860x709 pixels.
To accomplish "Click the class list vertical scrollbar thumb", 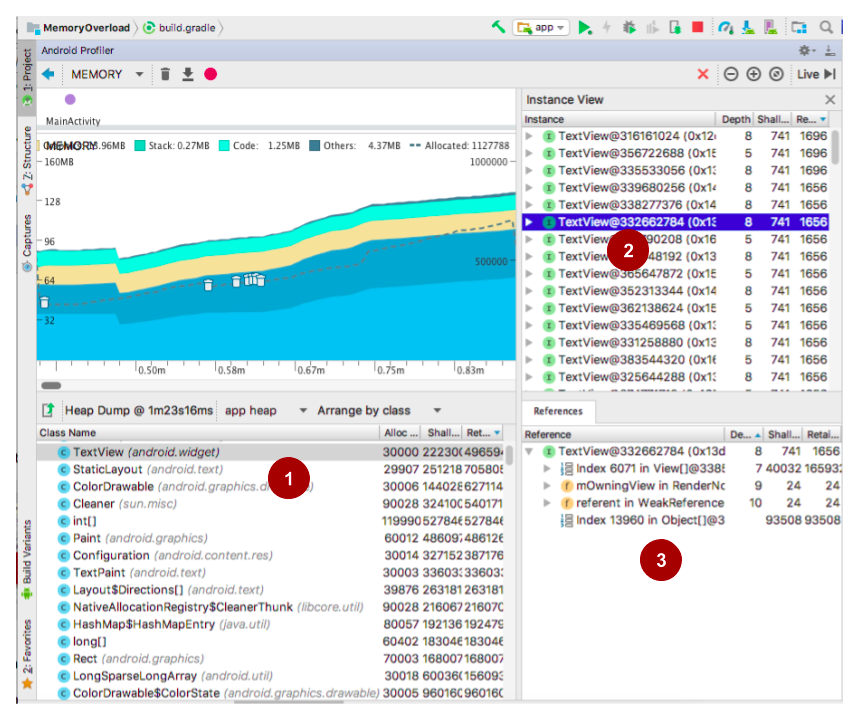I will click(x=510, y=455).
